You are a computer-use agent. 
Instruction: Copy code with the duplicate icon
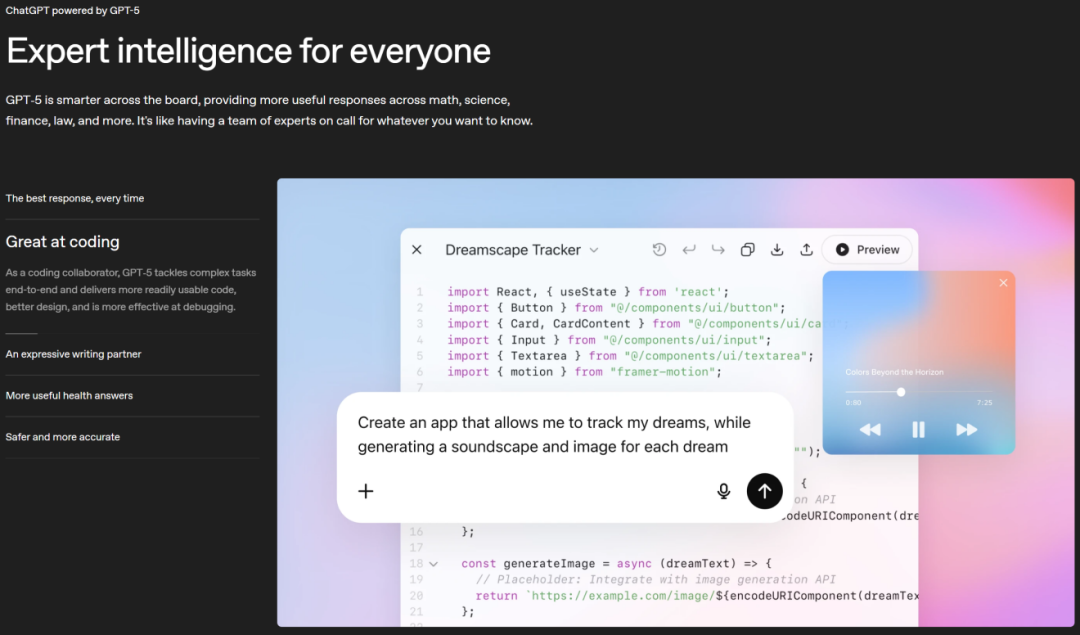pos(747,250)
